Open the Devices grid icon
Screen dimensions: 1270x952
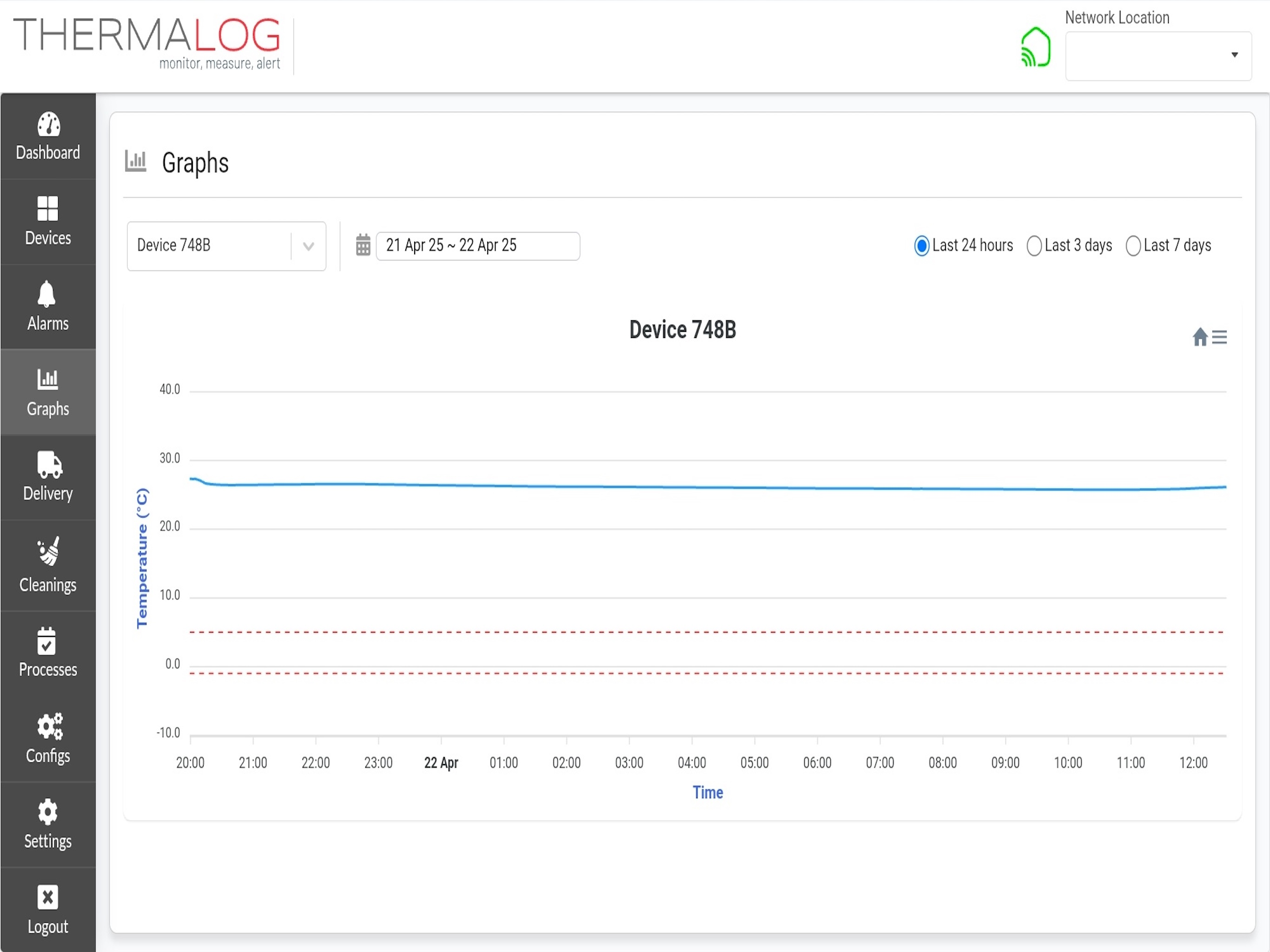(48, 208)
